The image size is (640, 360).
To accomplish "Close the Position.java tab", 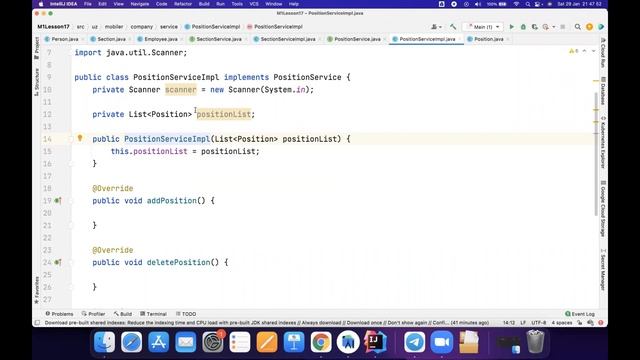I will tap(508, 39).
